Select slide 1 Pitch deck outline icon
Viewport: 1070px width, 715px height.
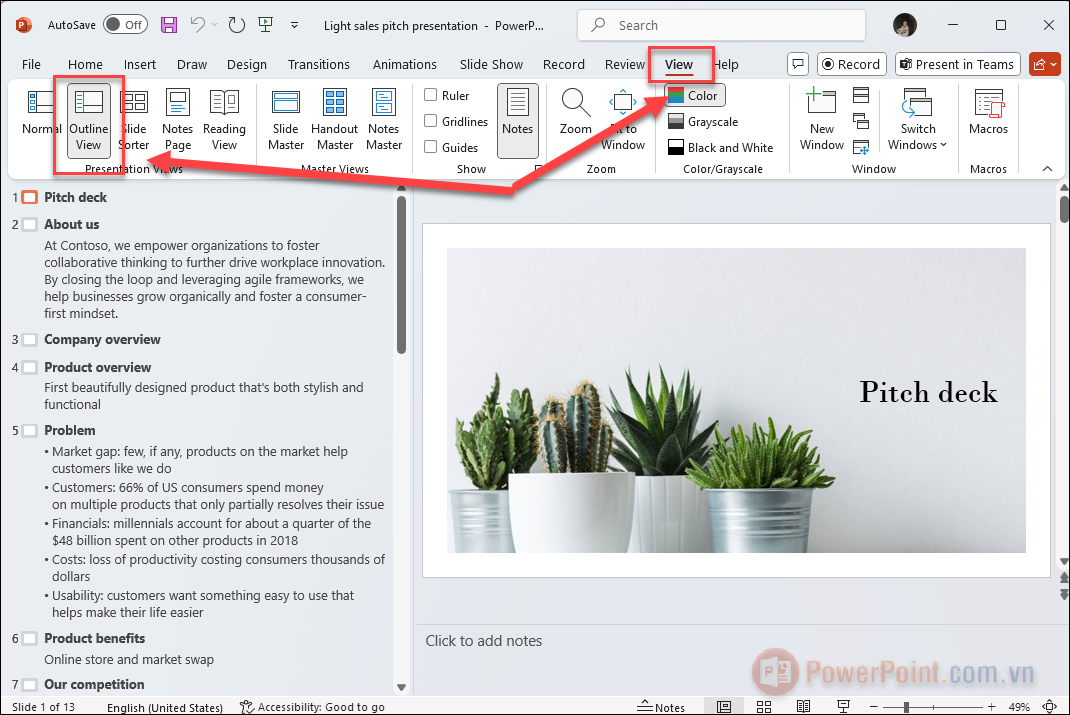(29, 197)
